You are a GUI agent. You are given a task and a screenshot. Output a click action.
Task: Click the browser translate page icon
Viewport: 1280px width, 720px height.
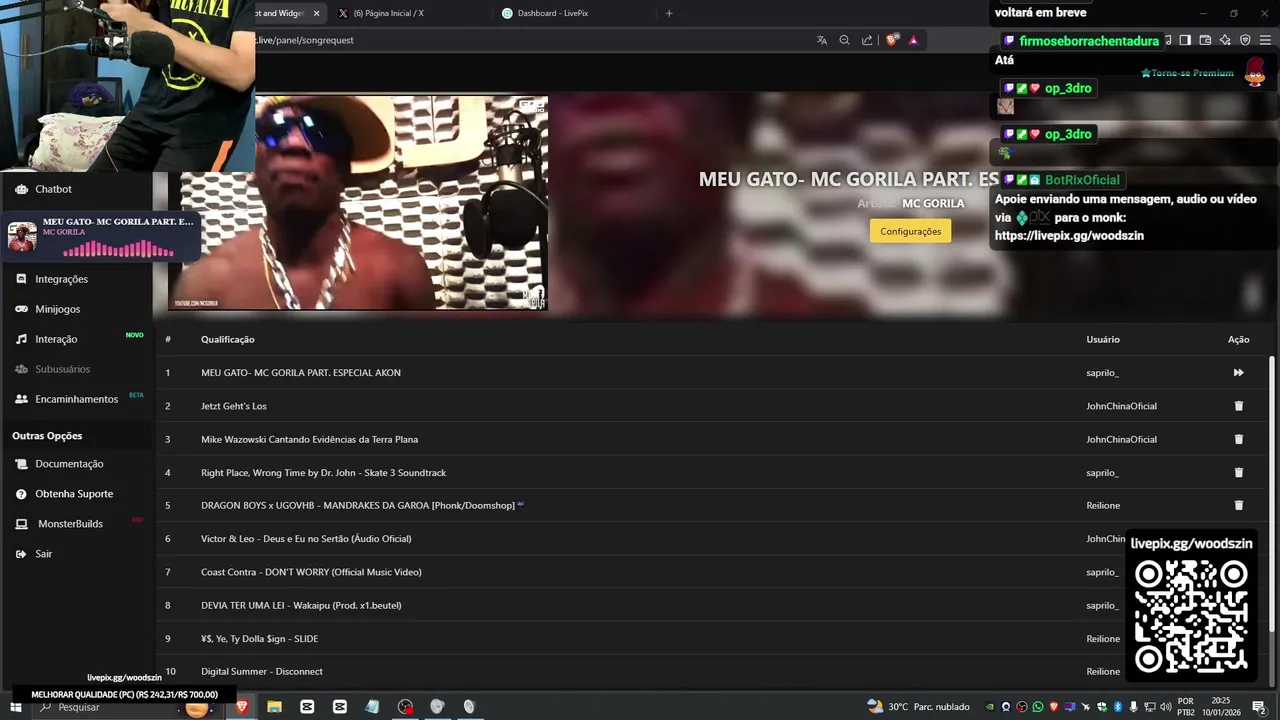click(x=822, y=40)
